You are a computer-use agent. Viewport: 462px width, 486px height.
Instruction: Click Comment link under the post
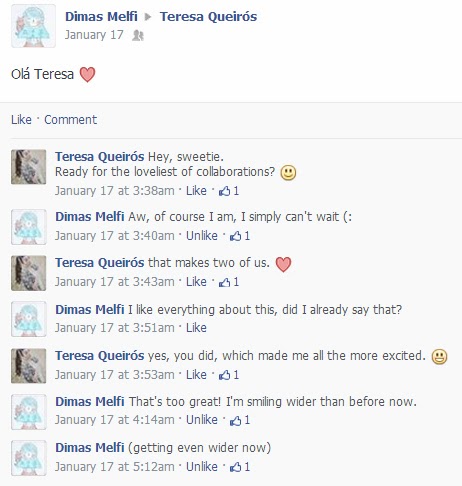[x=71, y=120]
